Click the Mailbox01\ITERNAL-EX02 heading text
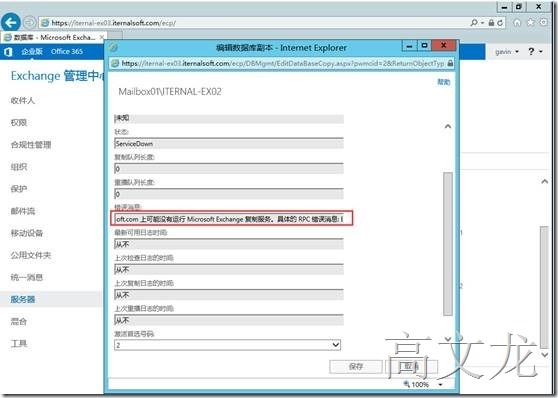The height and width of the screenshot is (398, 558). (170, 92)
